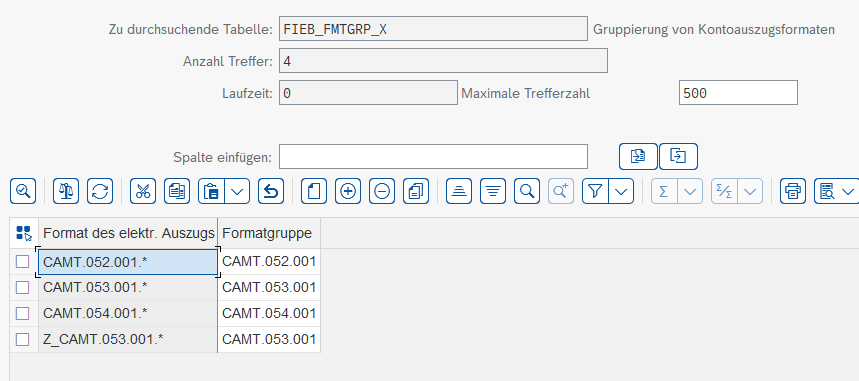The image size is (859, 381).
Task: Click the Undo arrow icon
Action: [271, 191]
